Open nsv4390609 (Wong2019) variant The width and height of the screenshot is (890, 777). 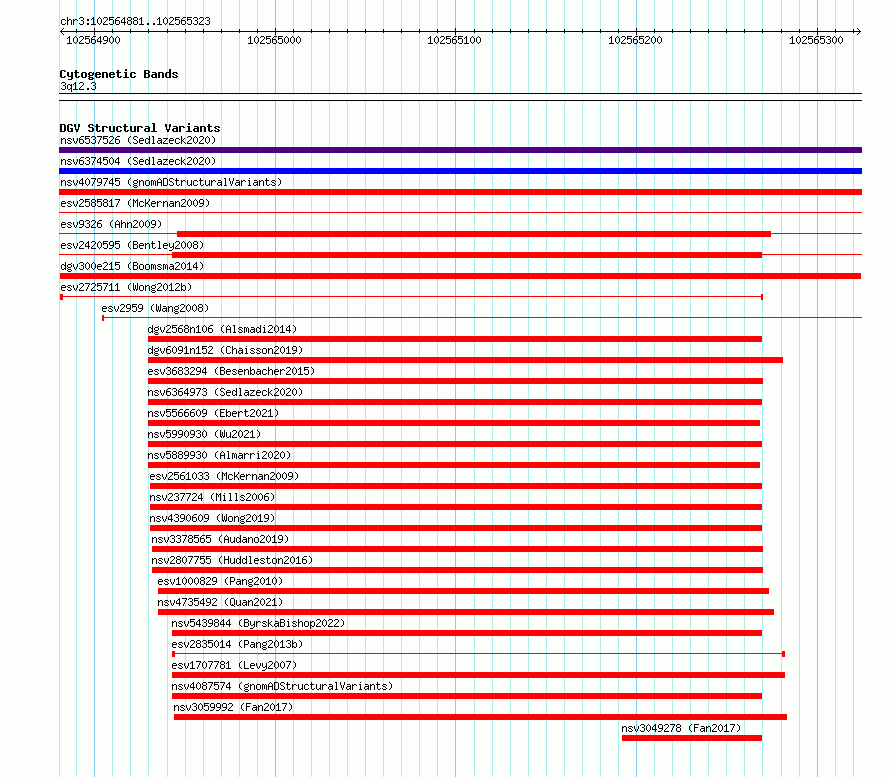pyautogui.click(x=212, y=518)
